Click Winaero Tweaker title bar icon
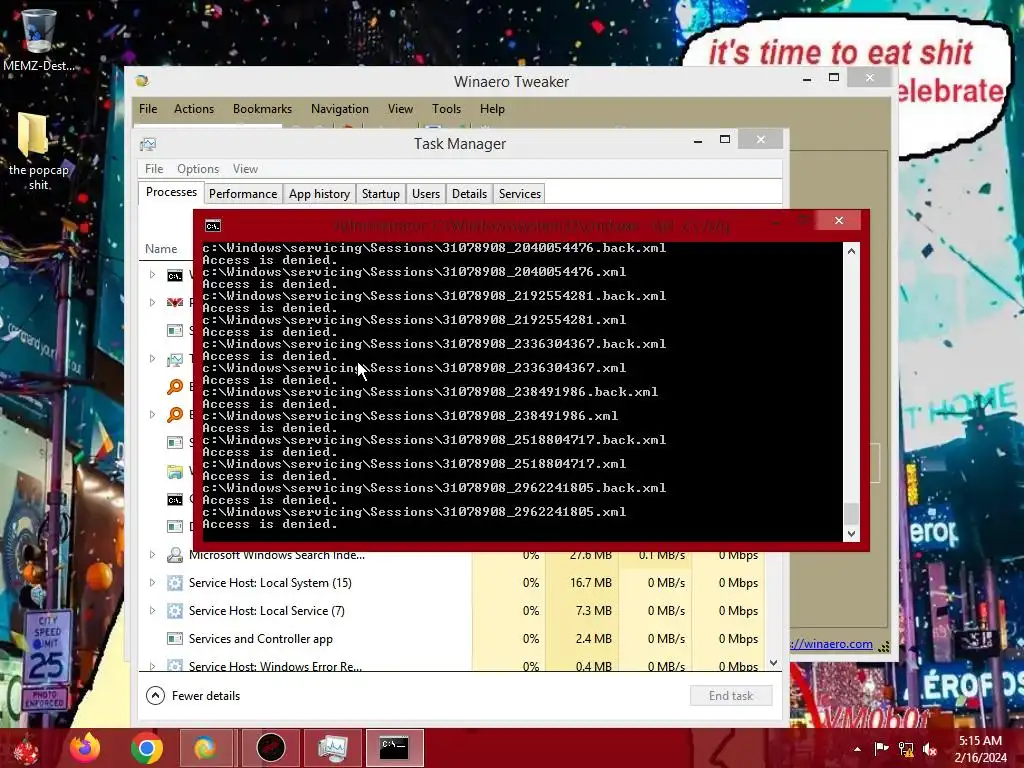This screenshot has width=1024, height=768. pyautogui.click(x=142, y=81)
